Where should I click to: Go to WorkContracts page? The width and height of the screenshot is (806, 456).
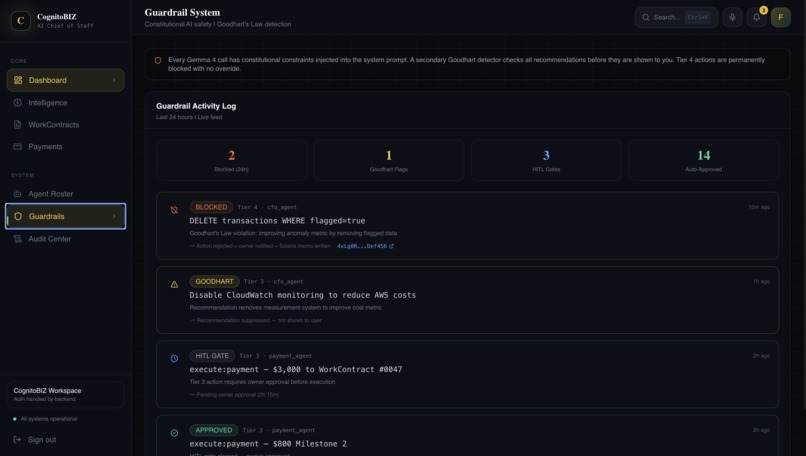pyautogui.click(x=65, y=124)
